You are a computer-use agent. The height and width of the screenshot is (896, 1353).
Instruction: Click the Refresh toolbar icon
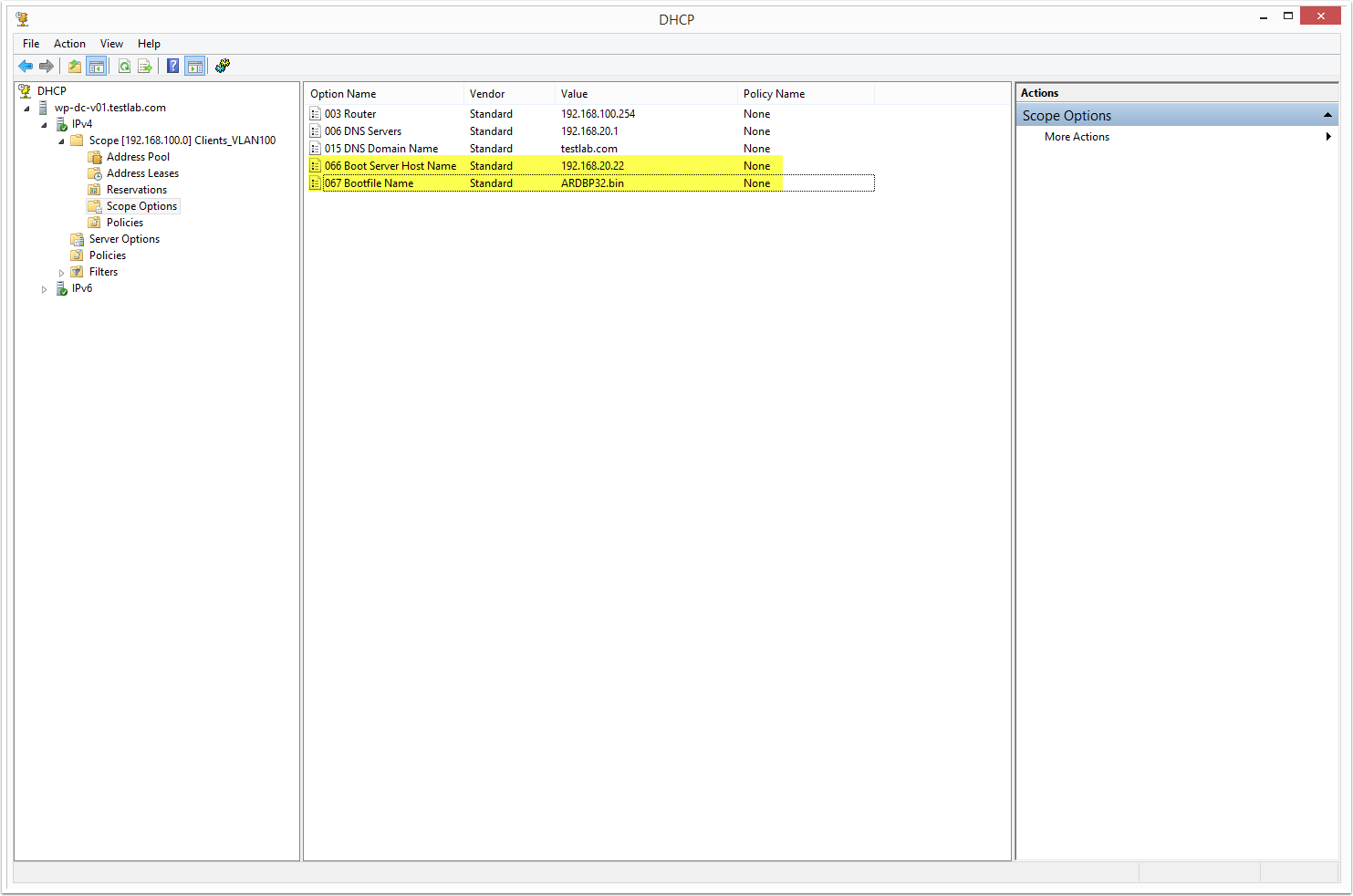coord(124,66)
